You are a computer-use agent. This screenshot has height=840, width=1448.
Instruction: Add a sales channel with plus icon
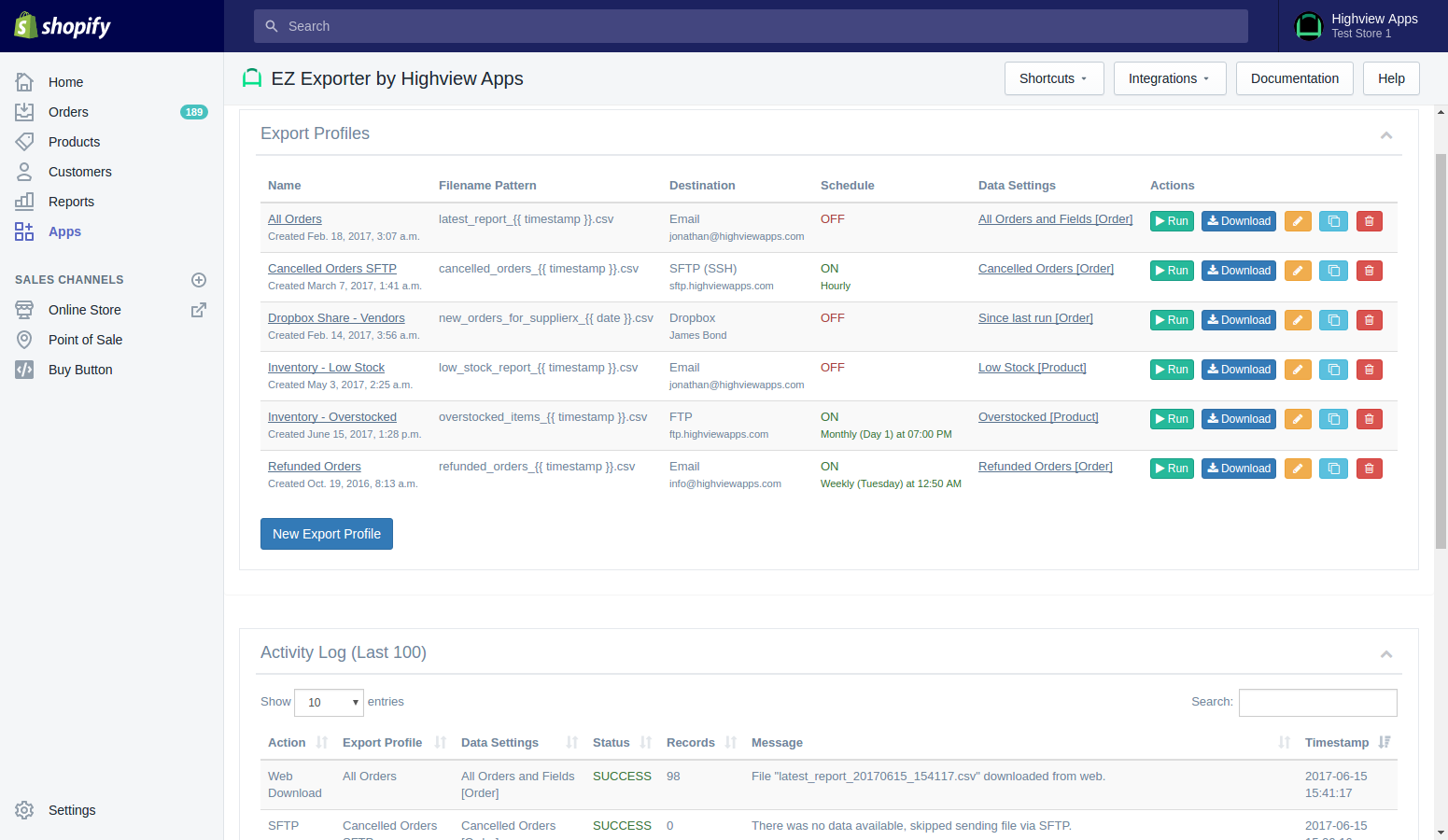[199, 280]
